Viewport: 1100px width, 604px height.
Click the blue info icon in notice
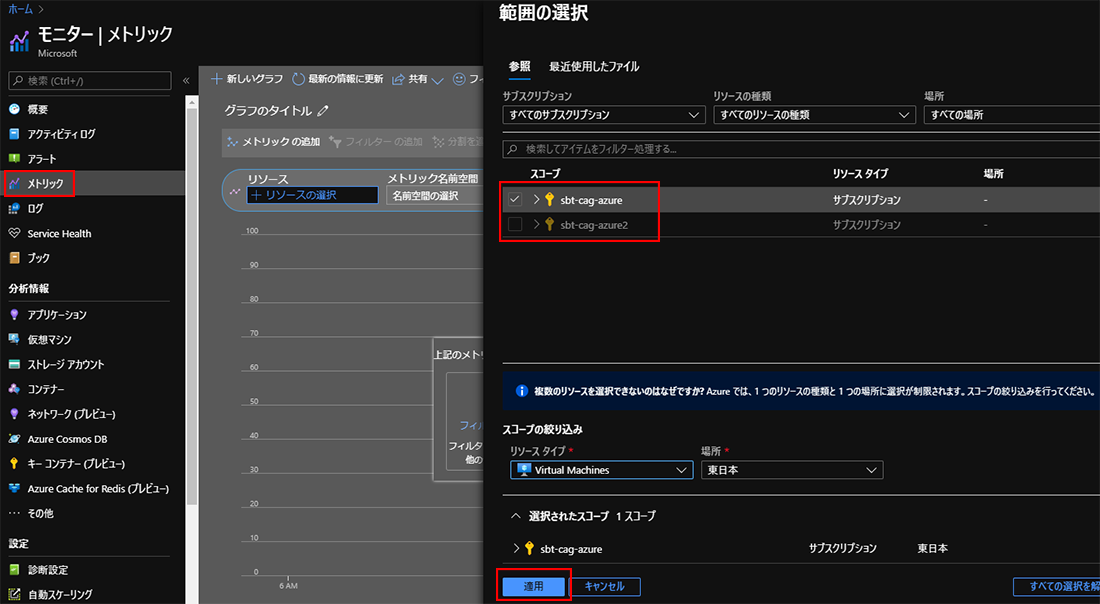[521, 391]
